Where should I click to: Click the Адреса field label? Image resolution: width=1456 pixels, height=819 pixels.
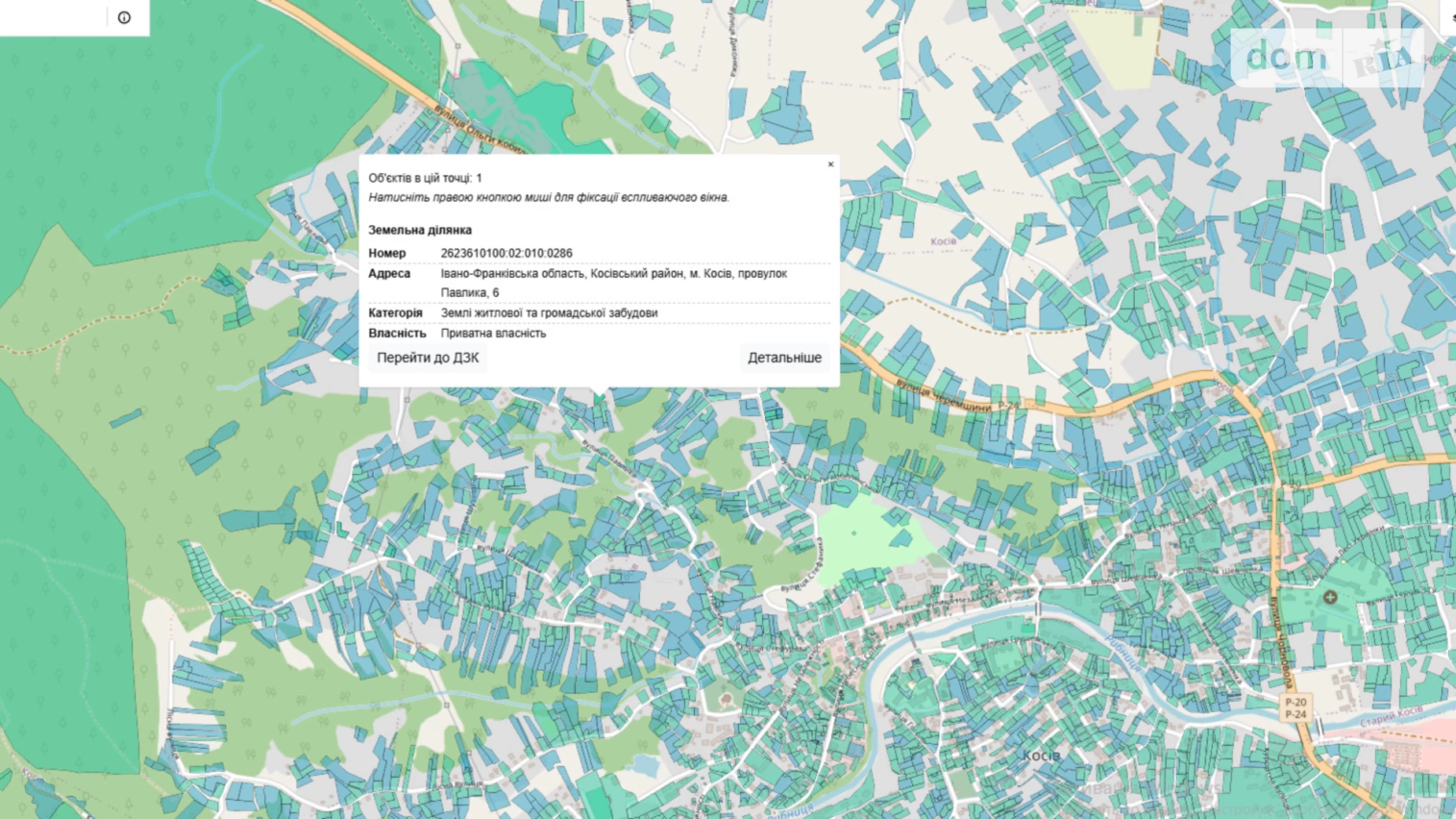pyautogui.click(x=389, y=273)
